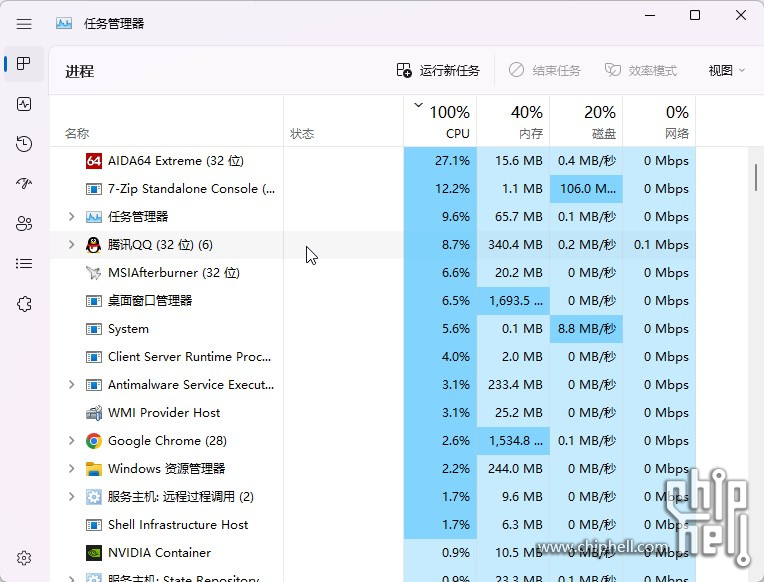Click the 服务主机: 远程过程调用 gear icon
Viewport: 764px width, 582px height.
click(x=94, y=497)
